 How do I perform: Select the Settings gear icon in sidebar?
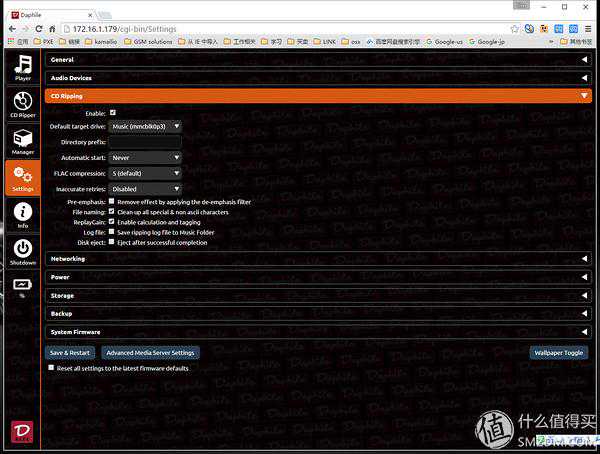[x=22, y=179]
